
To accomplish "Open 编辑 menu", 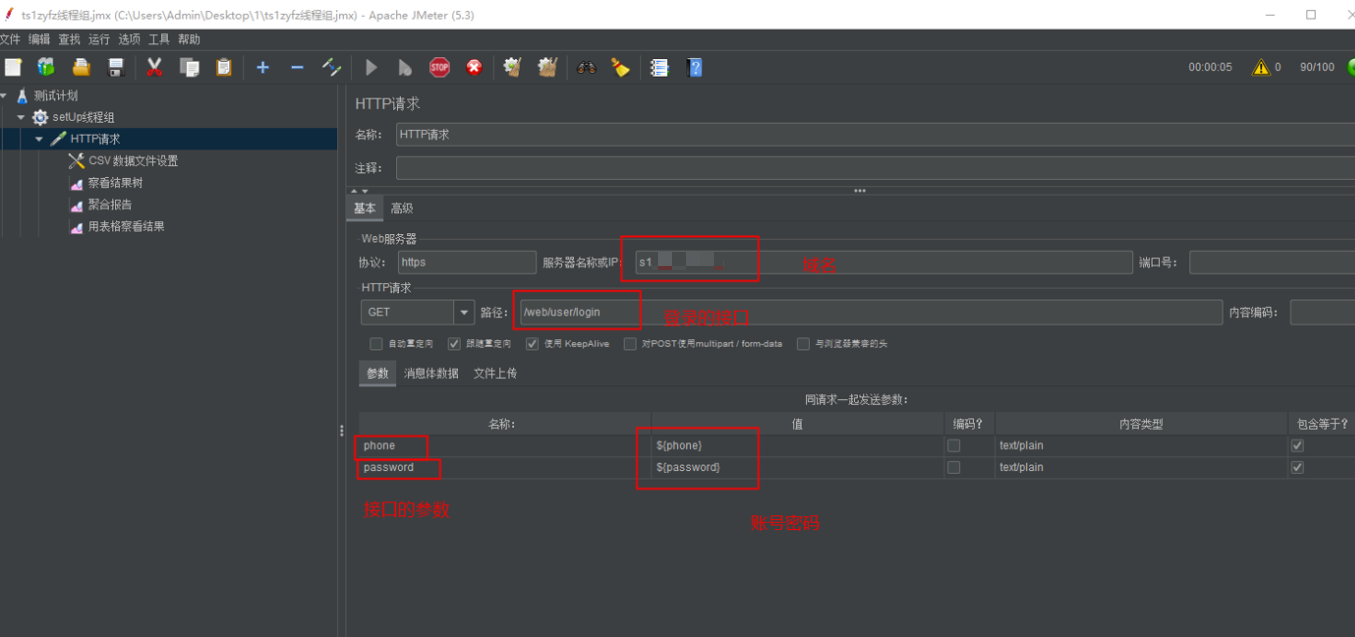I will 39,39.
